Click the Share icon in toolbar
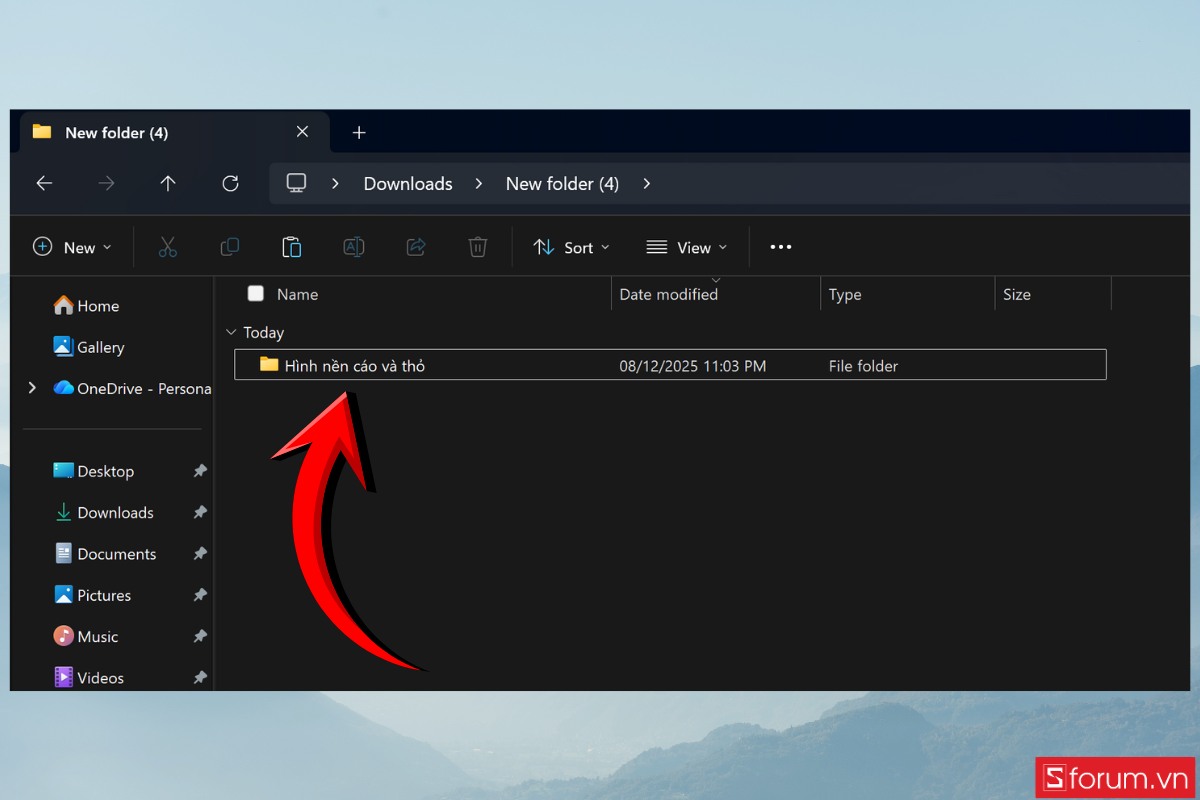Image resolution: width=1200 pixels, height=800 pixels. 416,247
